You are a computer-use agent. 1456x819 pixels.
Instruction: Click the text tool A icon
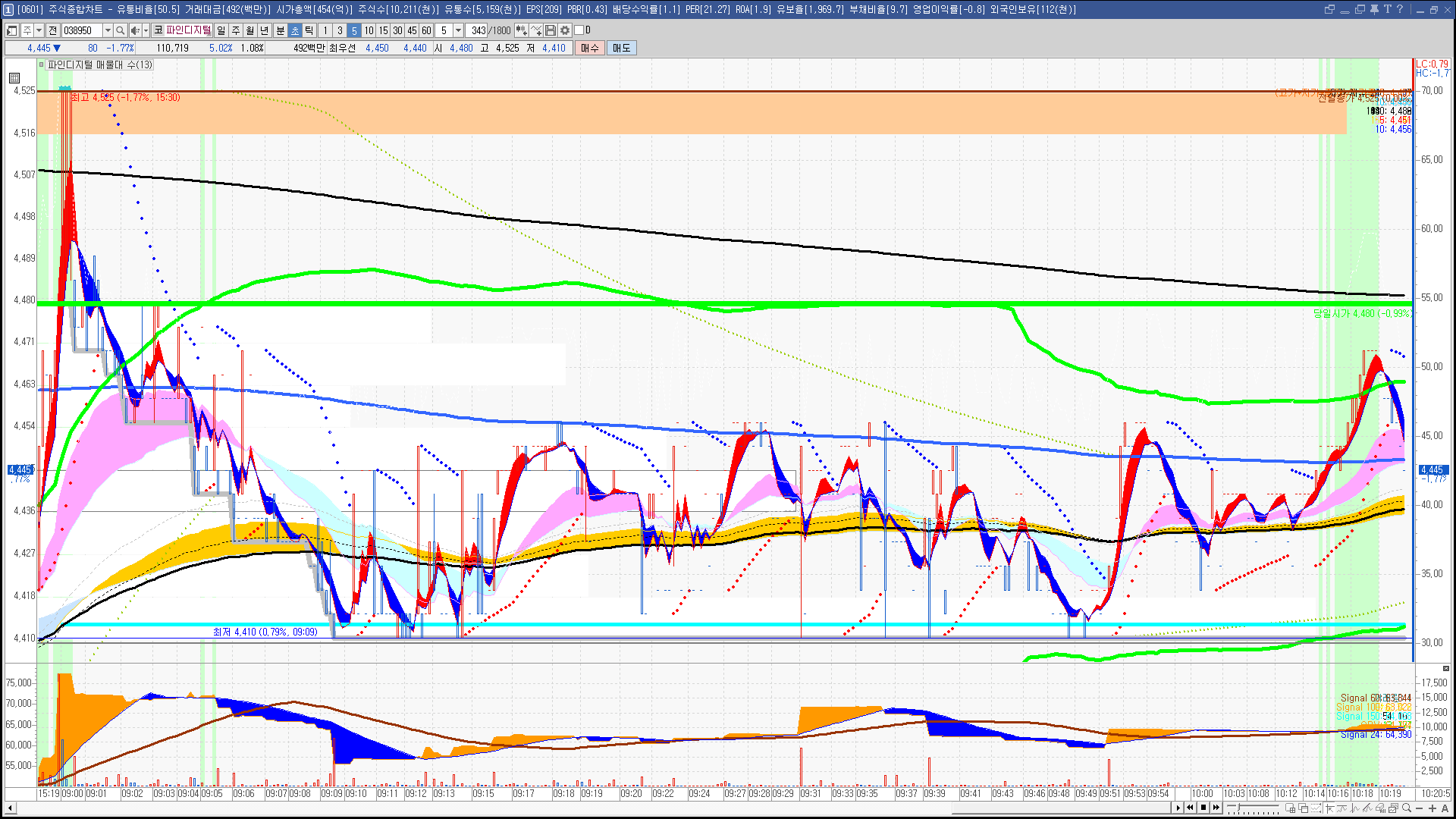[1445, 808]
